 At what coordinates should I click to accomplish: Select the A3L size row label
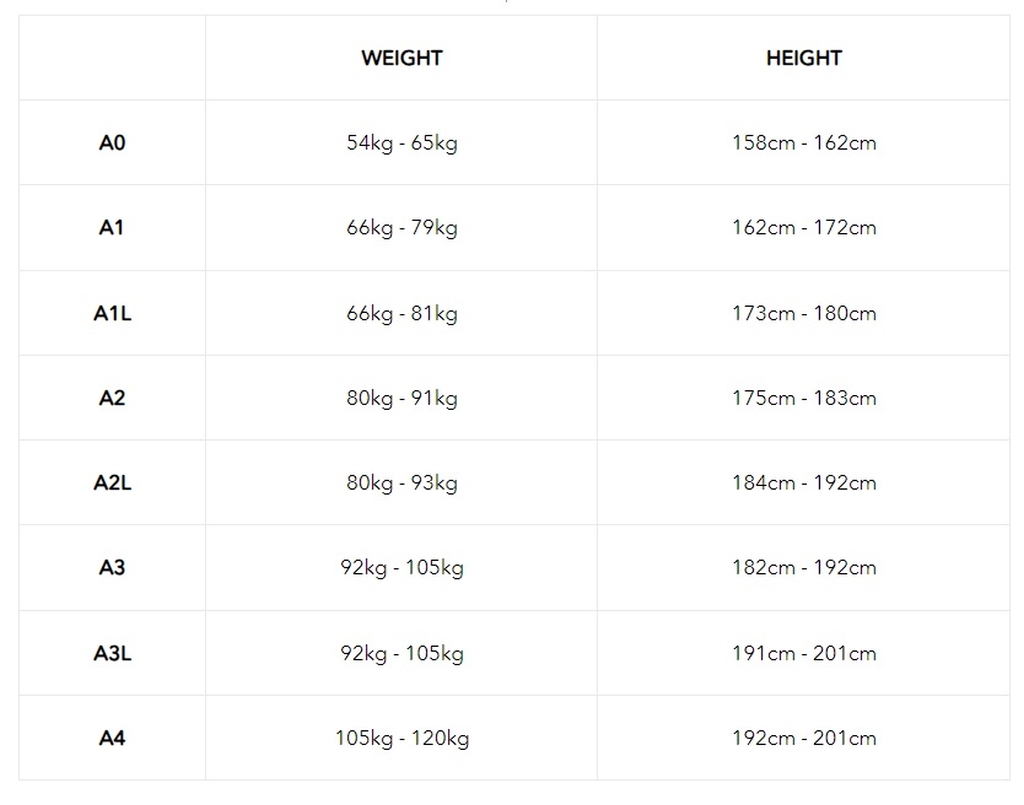coord(112,653)
